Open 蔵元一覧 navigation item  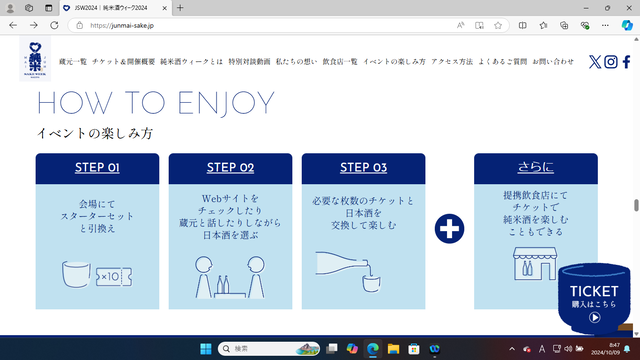(x=73, y=62)
